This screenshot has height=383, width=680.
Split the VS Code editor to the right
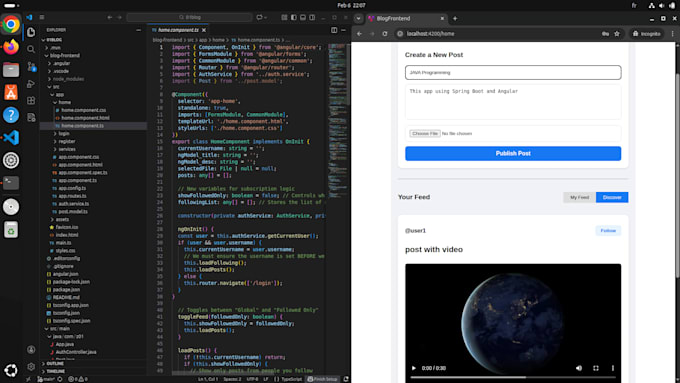(x=334, y=30)
